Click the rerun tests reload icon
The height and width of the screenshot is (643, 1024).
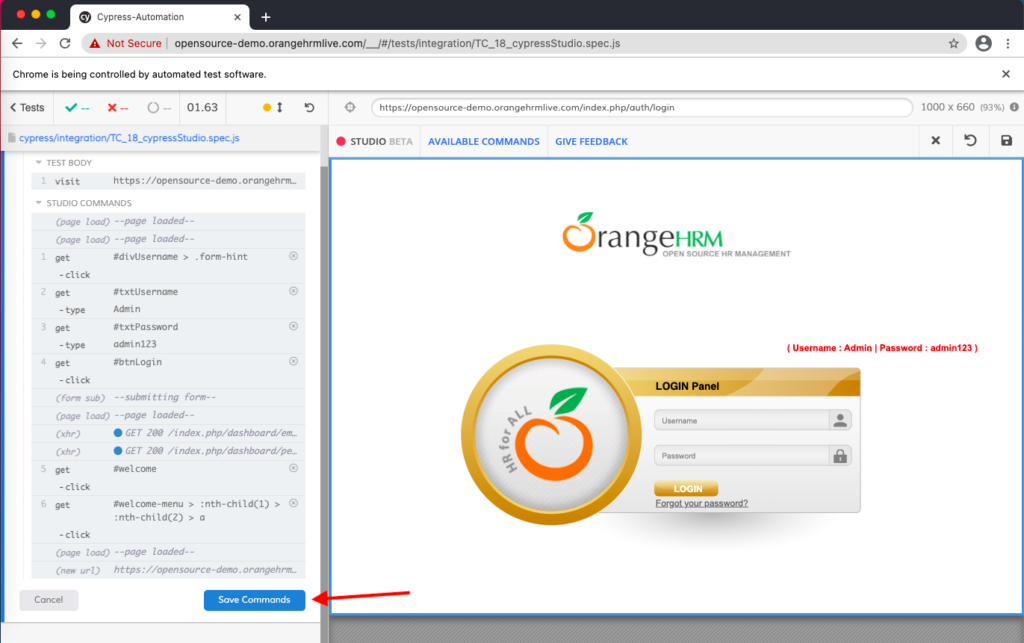click(309, 108)
